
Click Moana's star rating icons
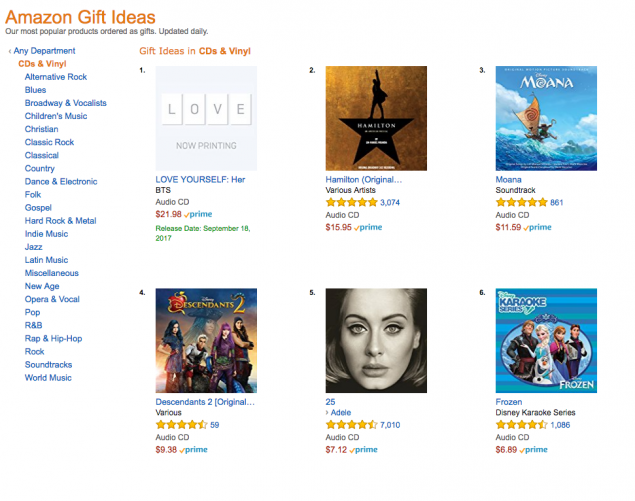(520, 203)
